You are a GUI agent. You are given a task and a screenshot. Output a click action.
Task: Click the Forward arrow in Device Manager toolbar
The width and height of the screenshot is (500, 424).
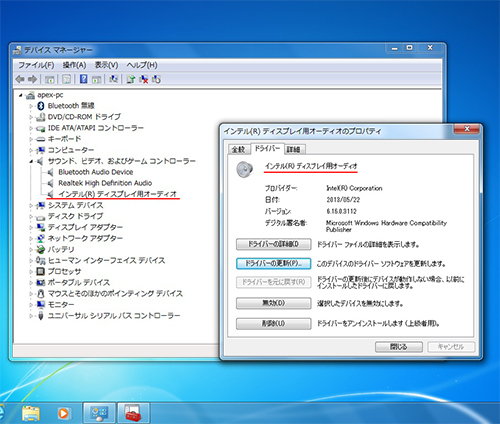pyautogui.click(x=32, y=79)
